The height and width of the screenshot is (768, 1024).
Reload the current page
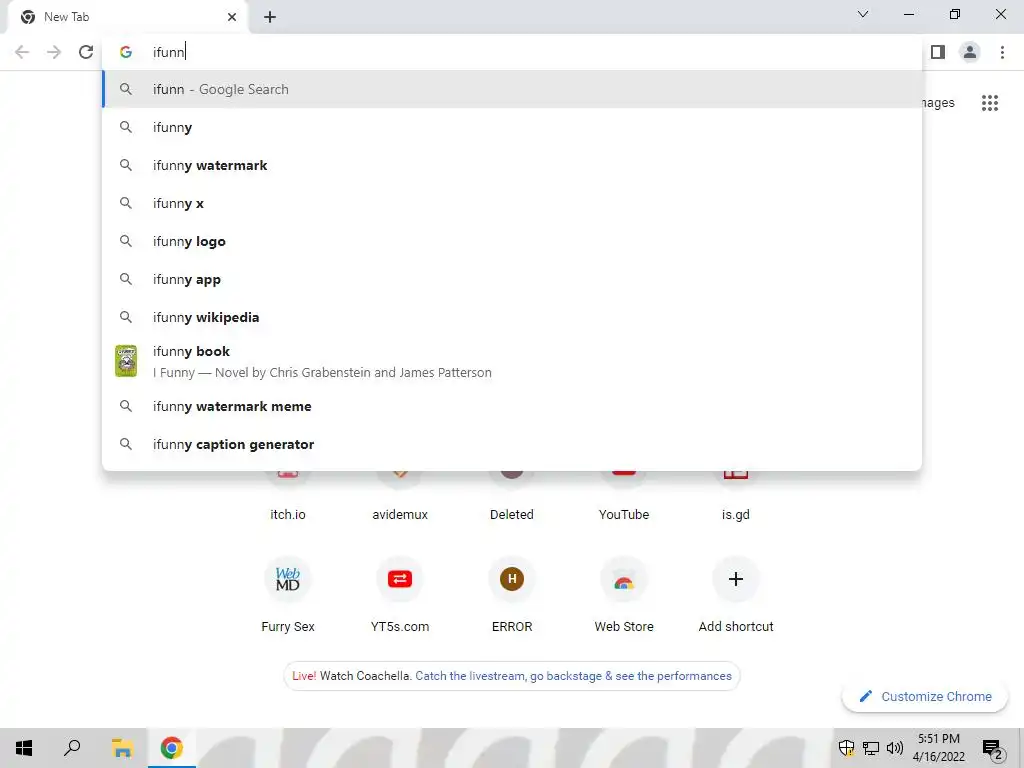(86, 52)
